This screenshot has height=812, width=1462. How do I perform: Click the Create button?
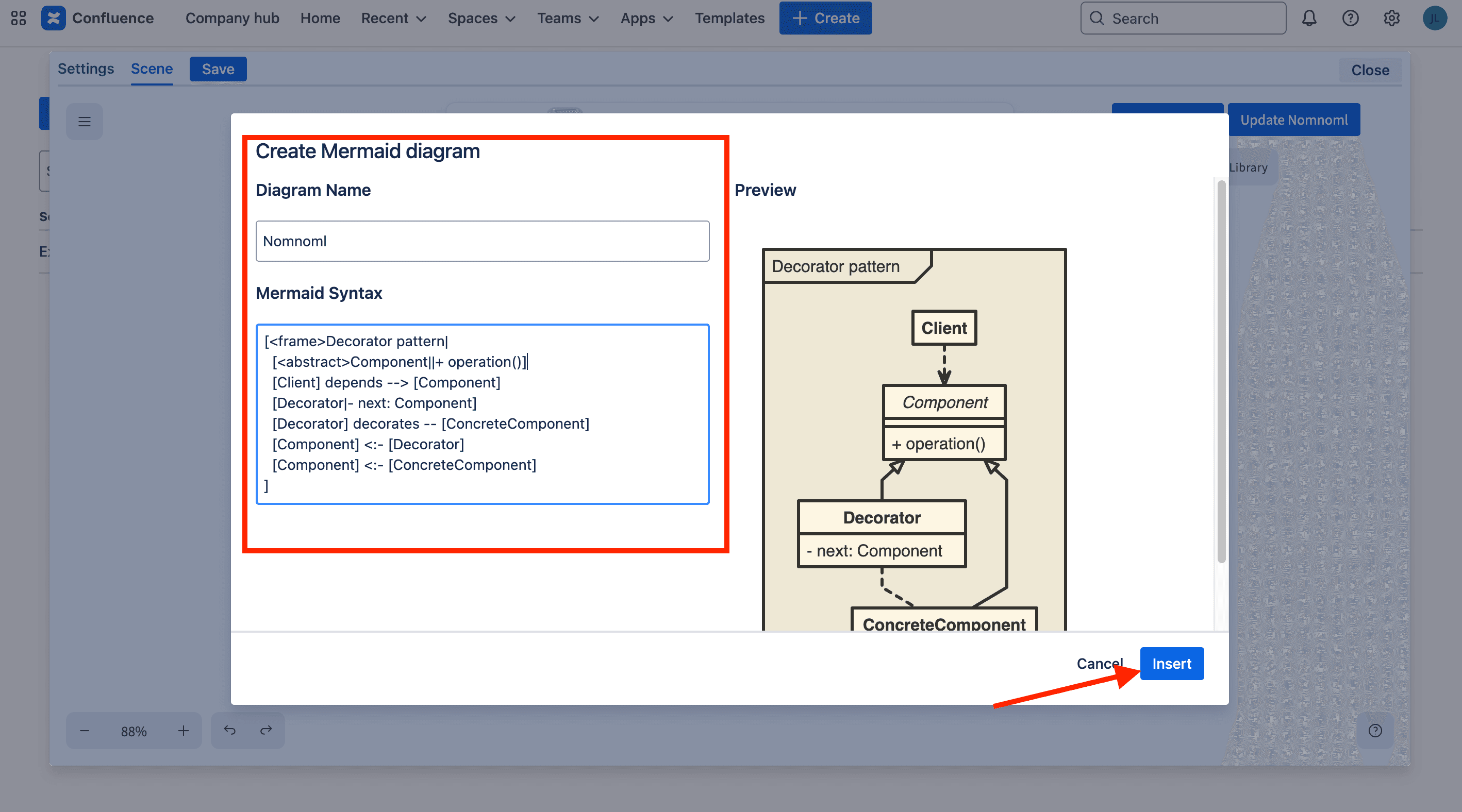(x=825, y=18)
